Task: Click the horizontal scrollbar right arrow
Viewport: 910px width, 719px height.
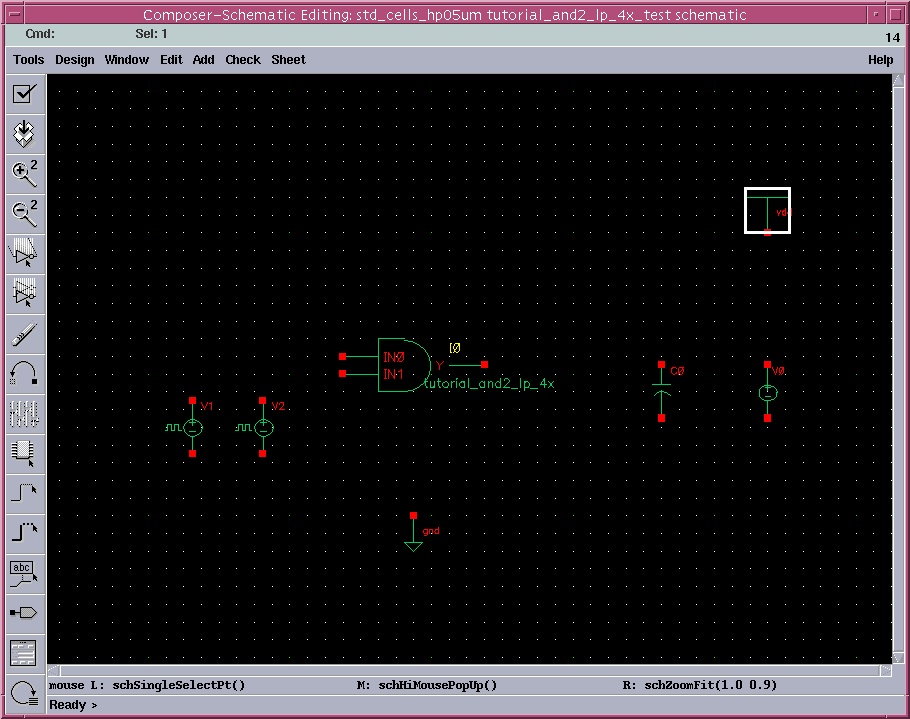Action: (886, 671)
